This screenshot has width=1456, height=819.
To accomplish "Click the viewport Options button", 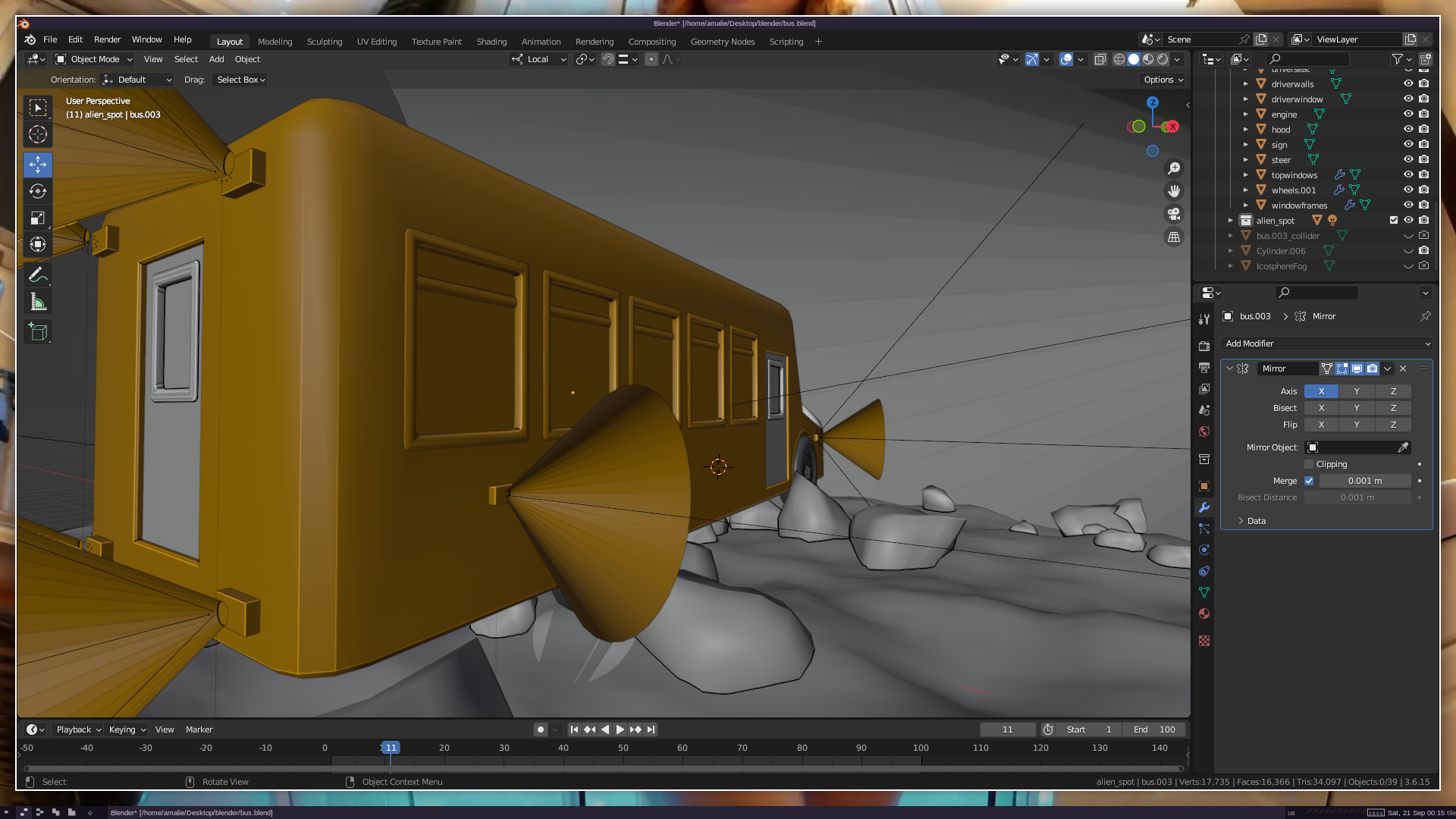I will point(1163,80).
